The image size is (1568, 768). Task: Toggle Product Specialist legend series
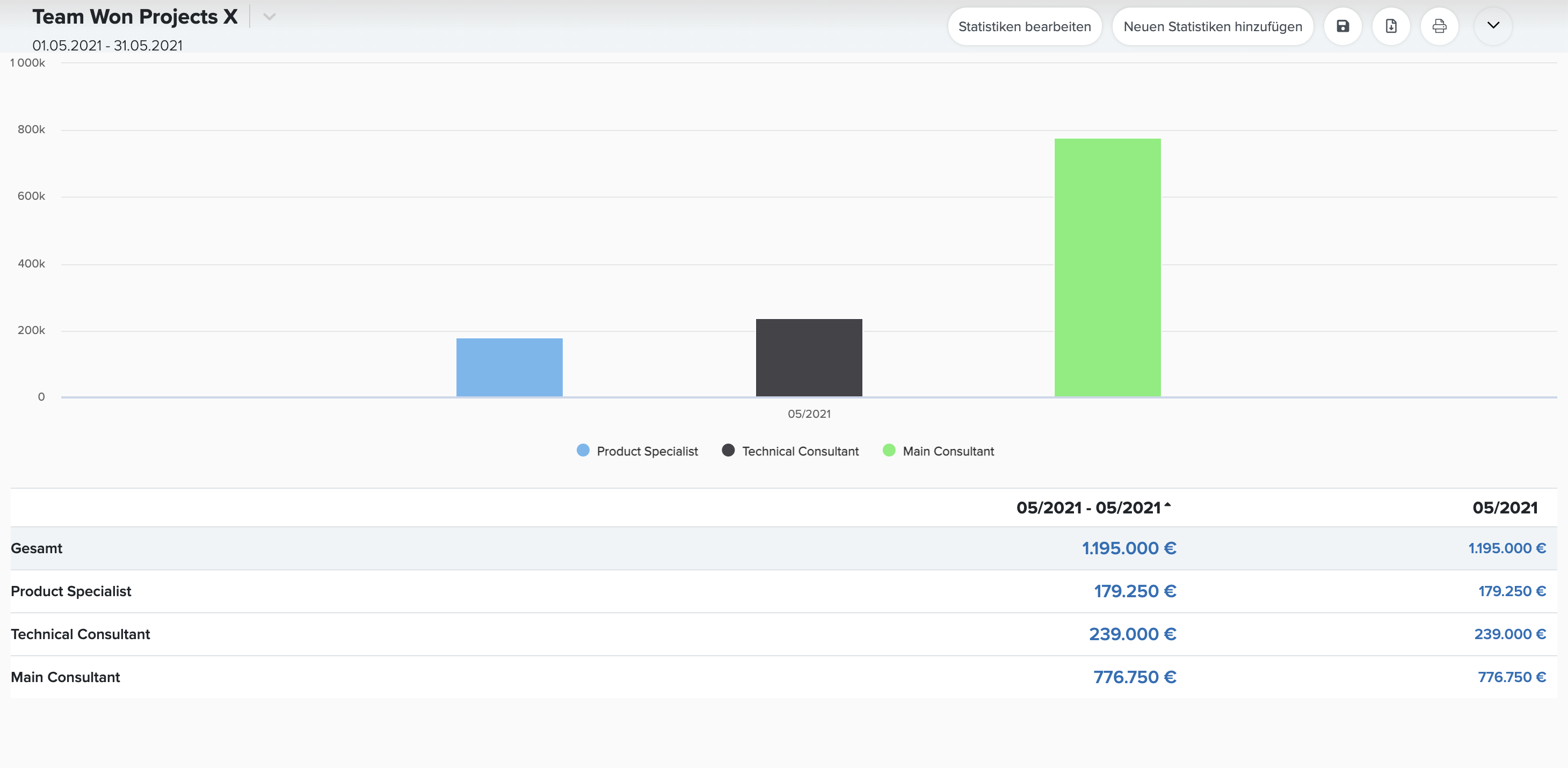[637, 451]
